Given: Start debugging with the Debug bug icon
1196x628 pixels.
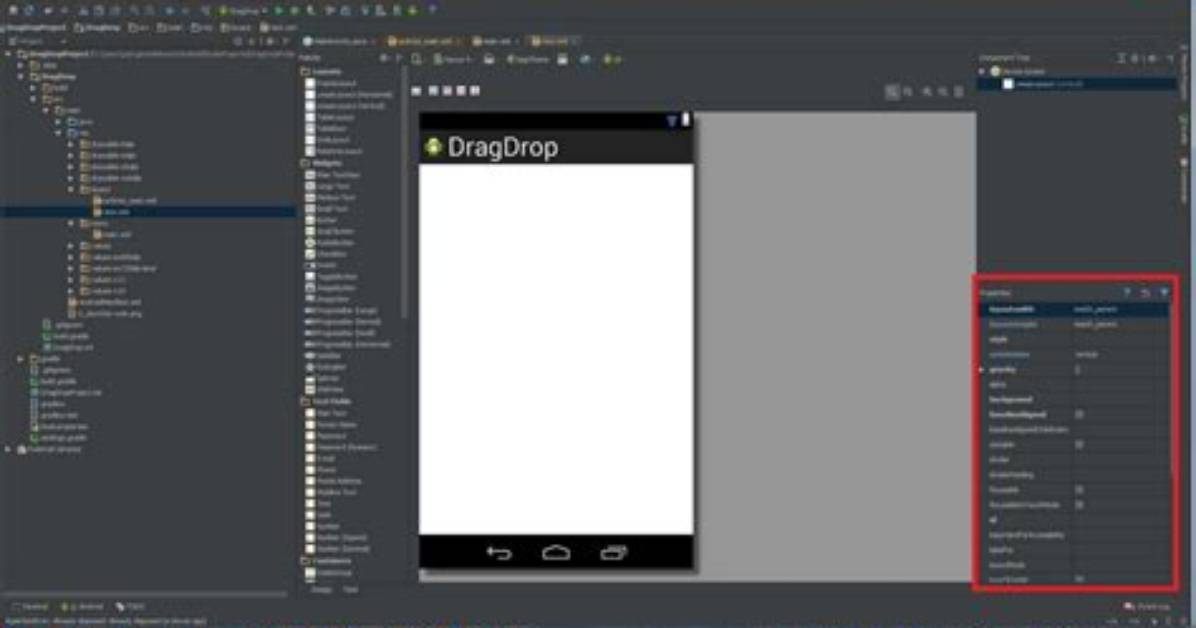Looking at the screenshot, I should pos(294,11).
